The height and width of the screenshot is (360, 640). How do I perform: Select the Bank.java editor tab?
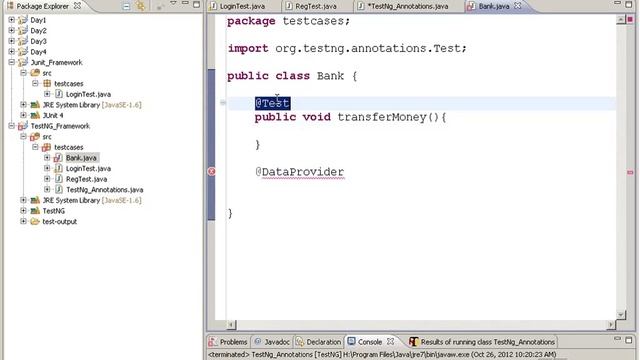[493, 6]
